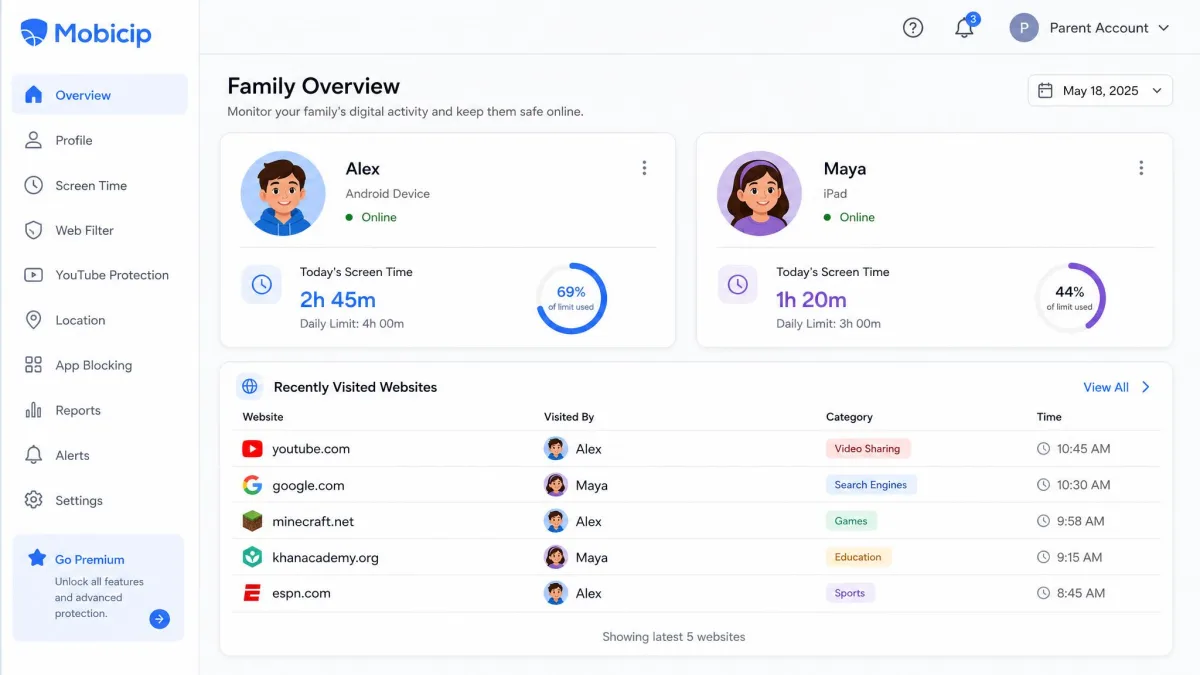This screenshot has width=1200, height=675.
Task: Click the ESPN favicon icon
Action: pyautogui.click(x=252, y=593)
